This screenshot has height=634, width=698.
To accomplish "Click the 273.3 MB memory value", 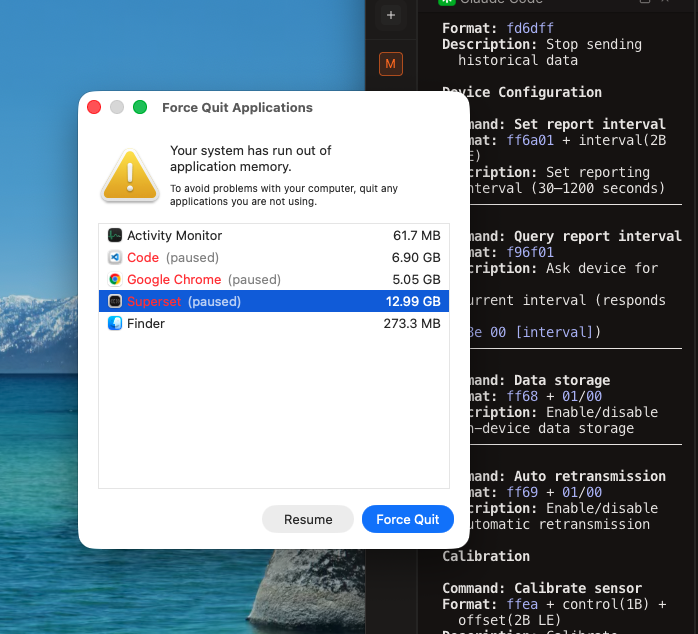I will coord(412,323).
